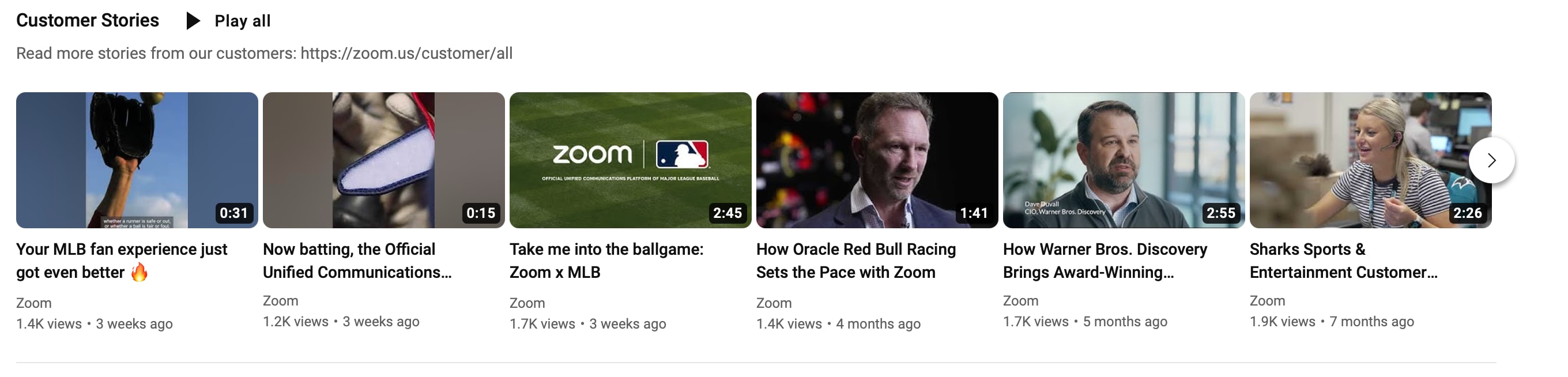Open title "Take me into the ballgame: Zoom x MLB"
This screenshot has width=1568, height=377.
(x=606, y=261)
